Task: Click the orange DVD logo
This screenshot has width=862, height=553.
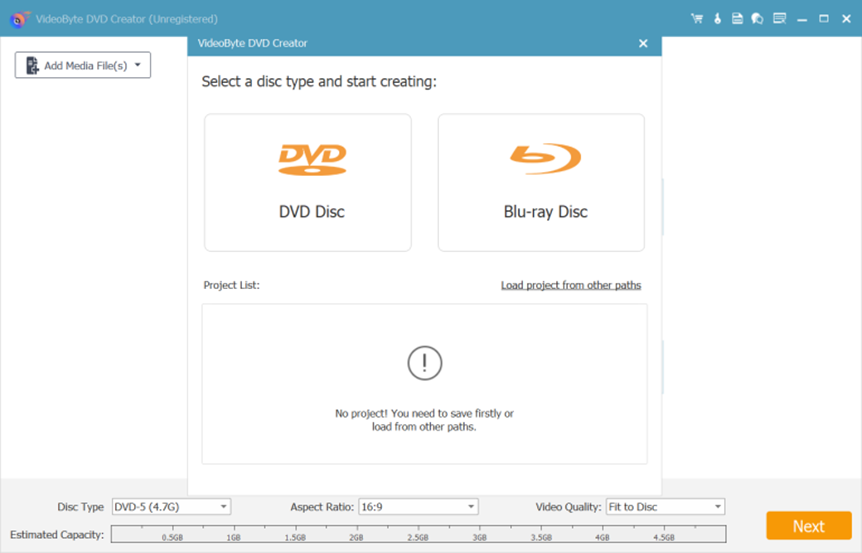Action: click(x=312, y=160)
